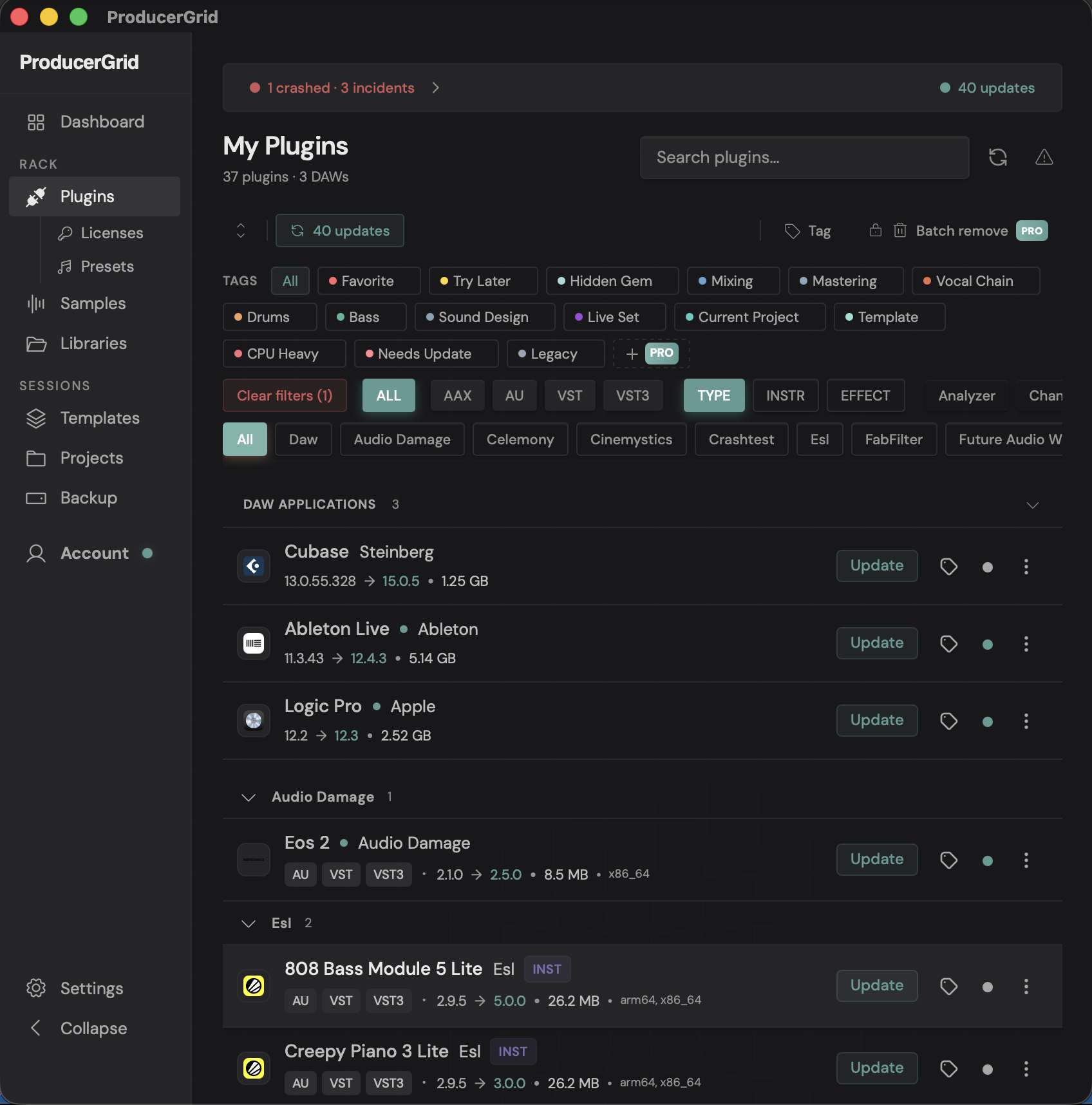Click the warning triangle icon
This screenshot has width=1092, height=1105.
coord(1044,157)
